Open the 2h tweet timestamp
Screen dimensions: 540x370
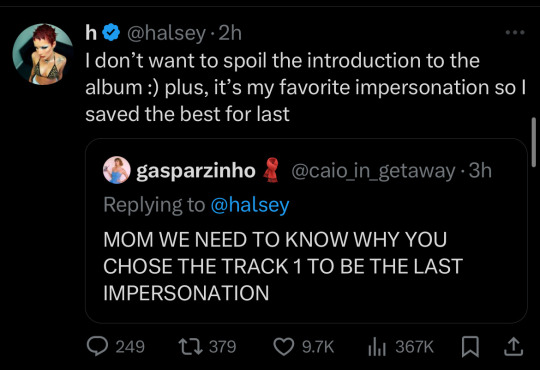tap(230, 33)
